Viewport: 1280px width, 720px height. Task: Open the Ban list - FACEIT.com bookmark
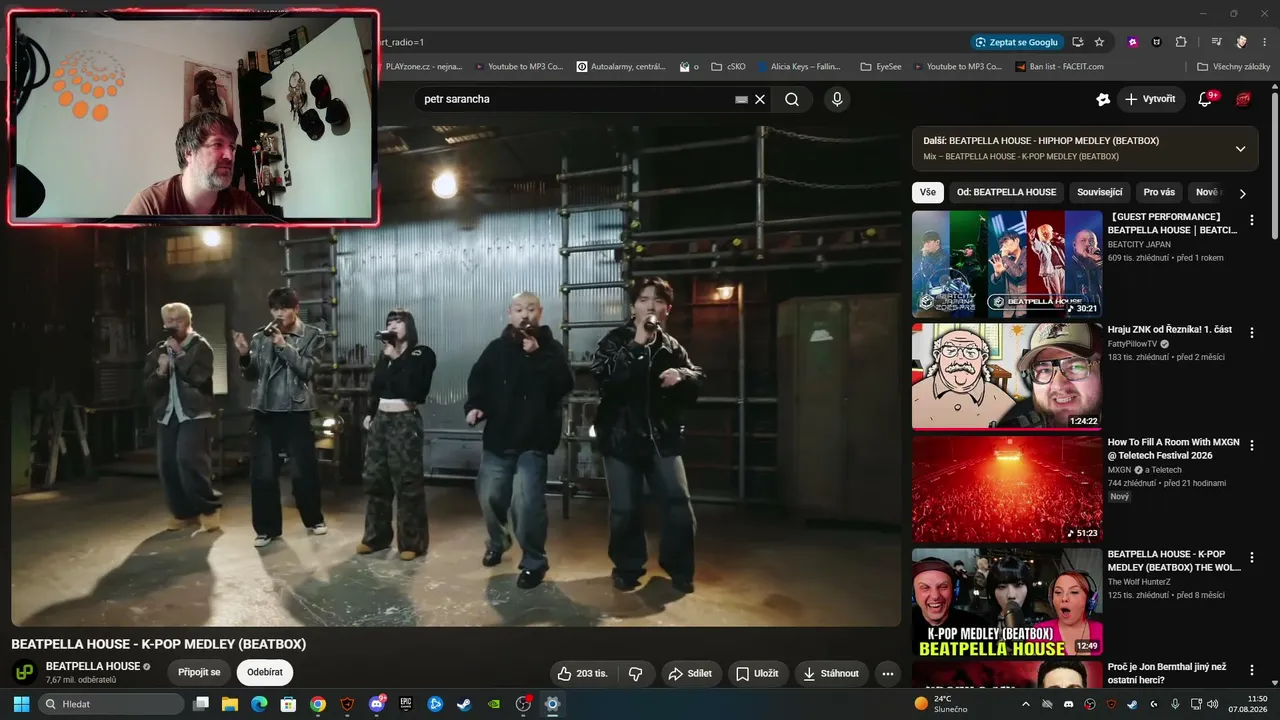tap(1060, 67)
